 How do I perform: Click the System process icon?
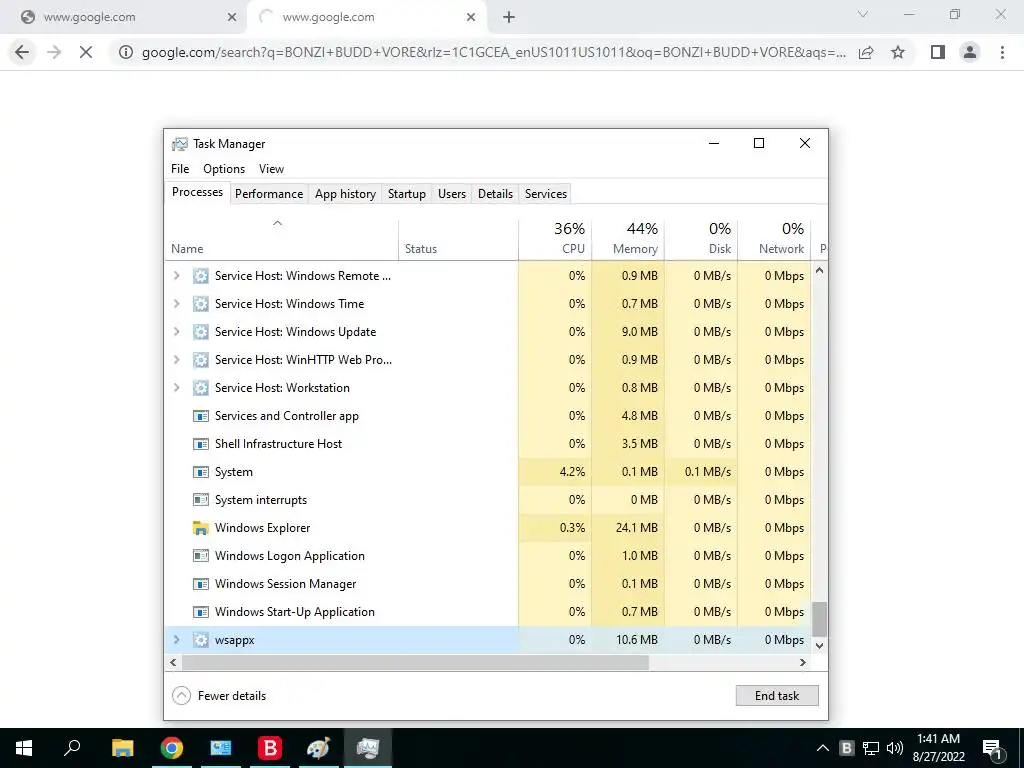click(200, 472)
